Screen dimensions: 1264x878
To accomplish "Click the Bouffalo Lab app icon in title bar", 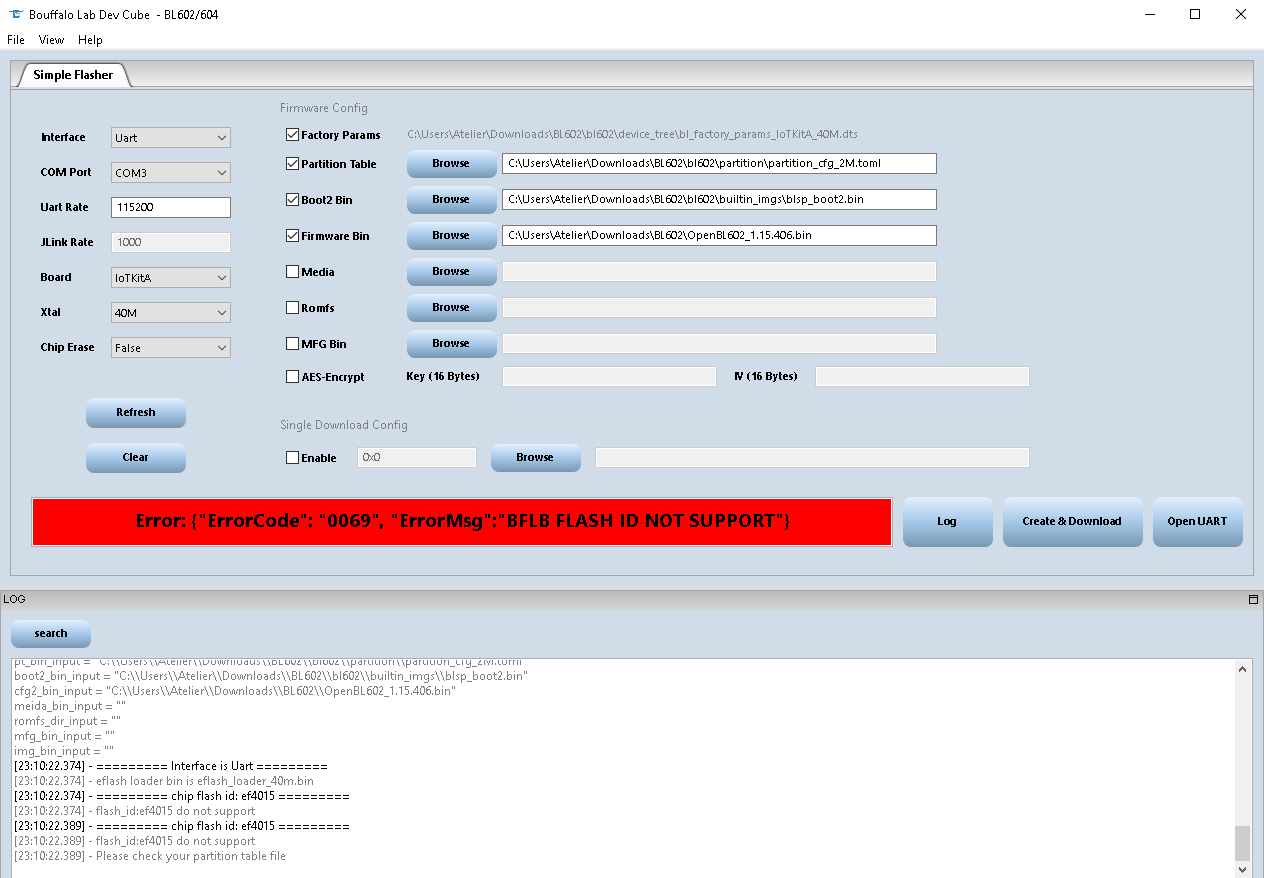I will [x=15, y=14].
